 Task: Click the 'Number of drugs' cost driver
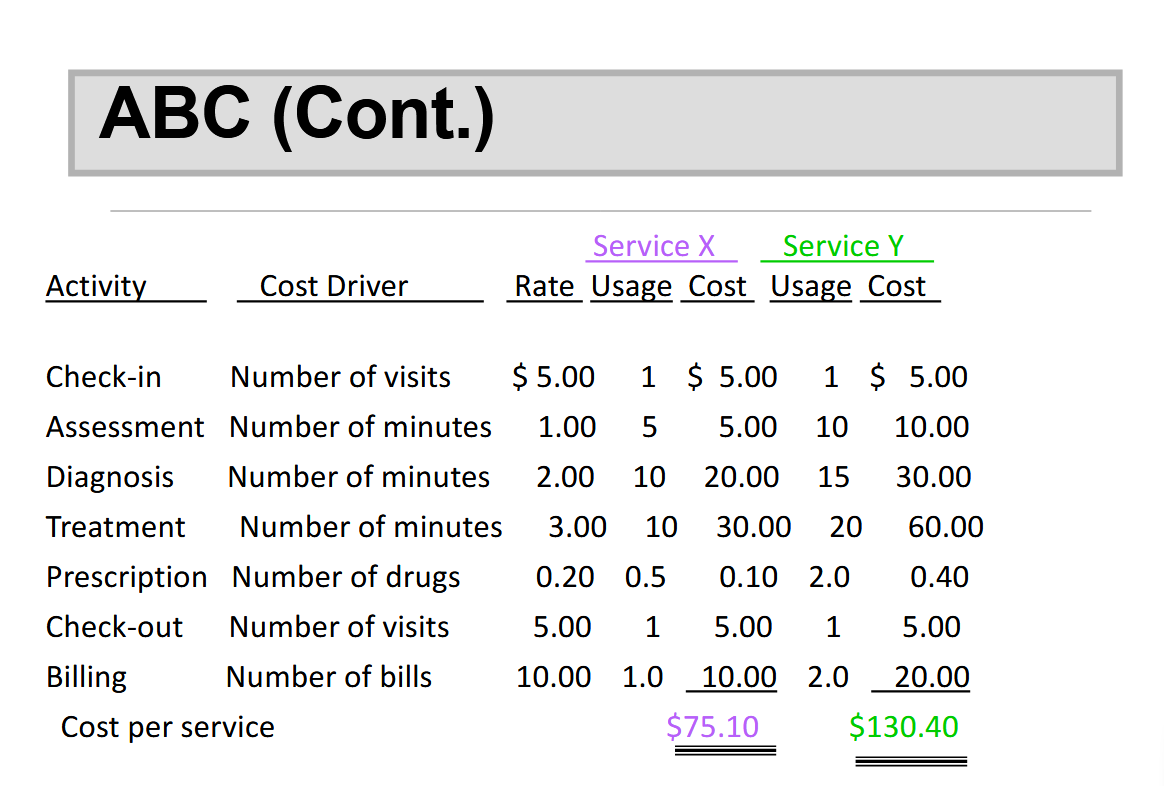coord(346,577)
